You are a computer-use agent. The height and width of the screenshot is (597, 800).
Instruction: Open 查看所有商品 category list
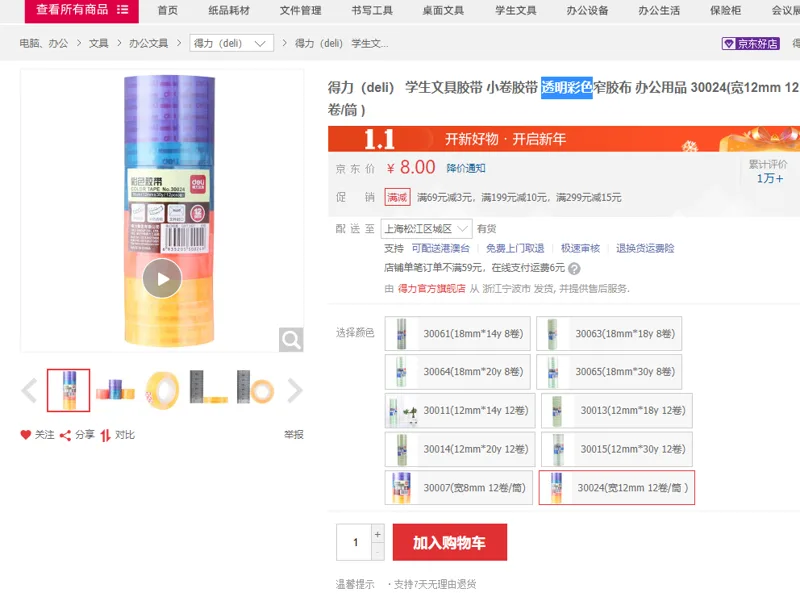coord(82,10)
